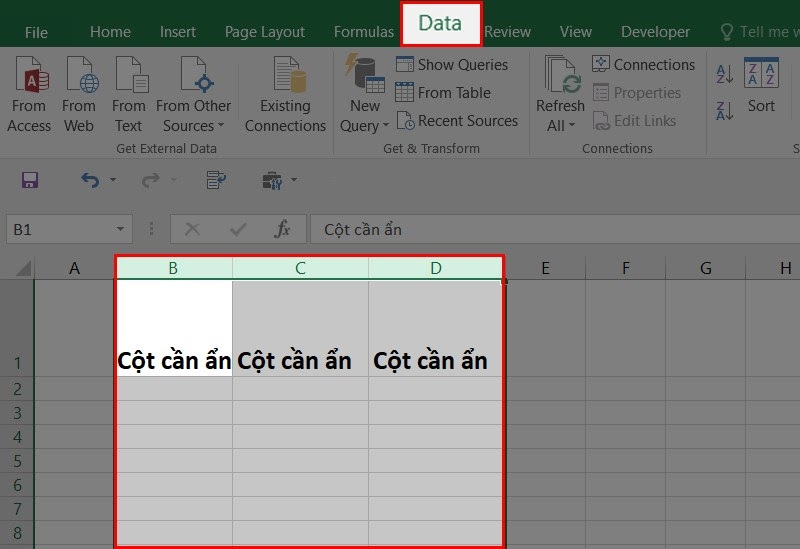Open the Developer tab
Image resolution: width=800 pixels, height=549 pixels.
point(655,32)
